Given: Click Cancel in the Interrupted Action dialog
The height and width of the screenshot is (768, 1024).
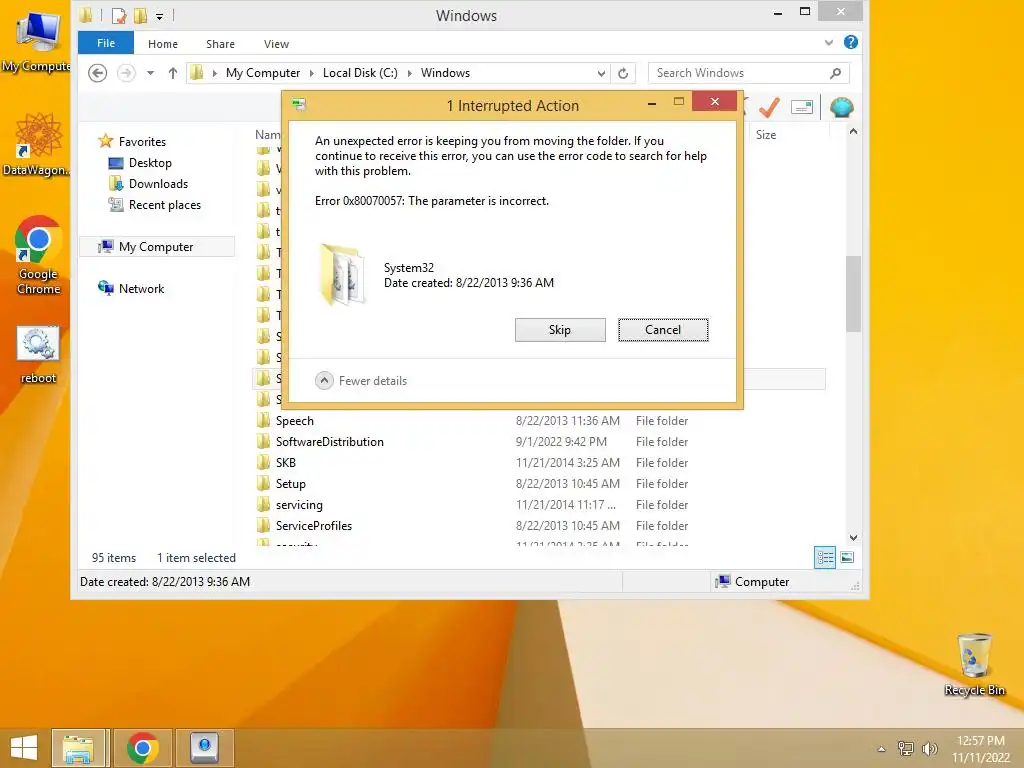Looking at the screenshot, I should 663,330.
